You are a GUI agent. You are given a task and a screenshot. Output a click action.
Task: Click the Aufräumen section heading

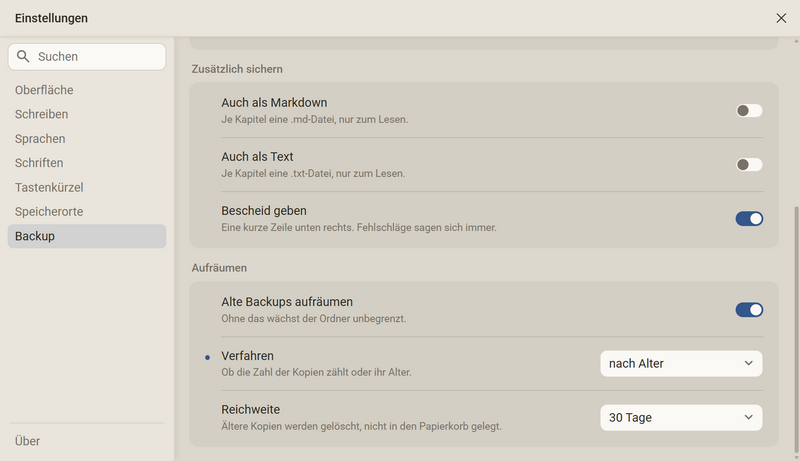[x=219, y=268]
